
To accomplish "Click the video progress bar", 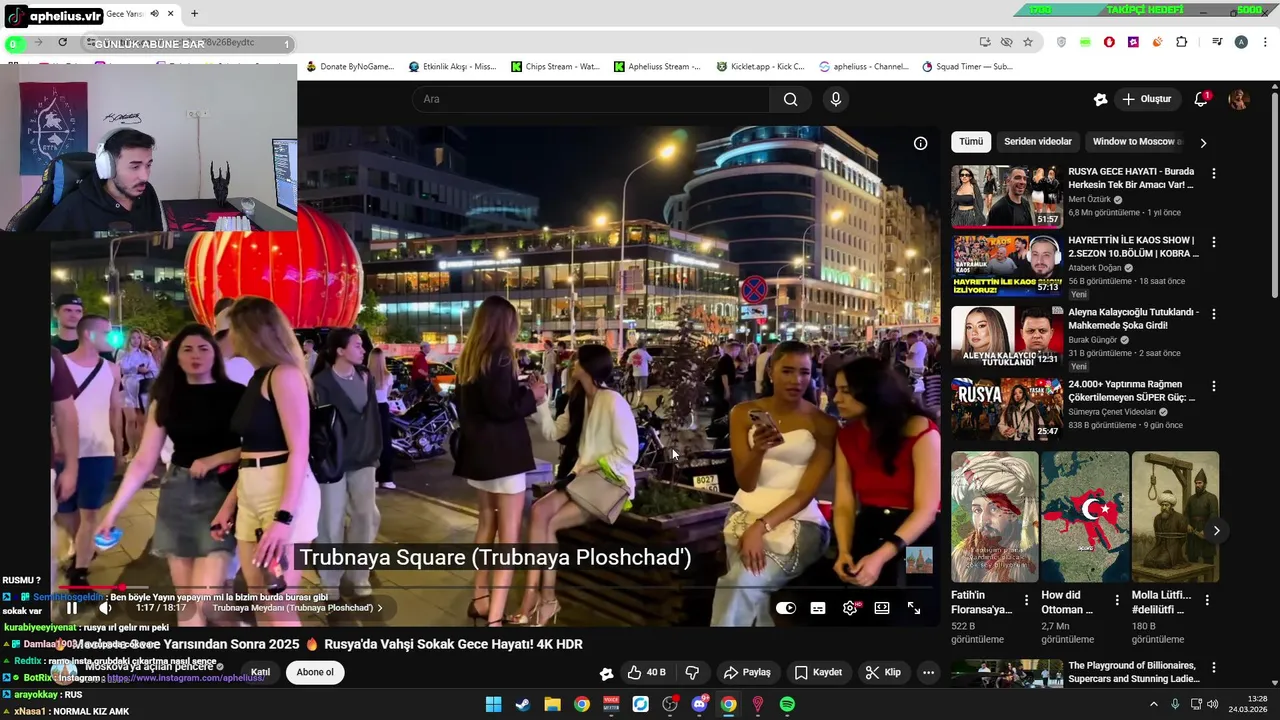I will pos(495,588).
